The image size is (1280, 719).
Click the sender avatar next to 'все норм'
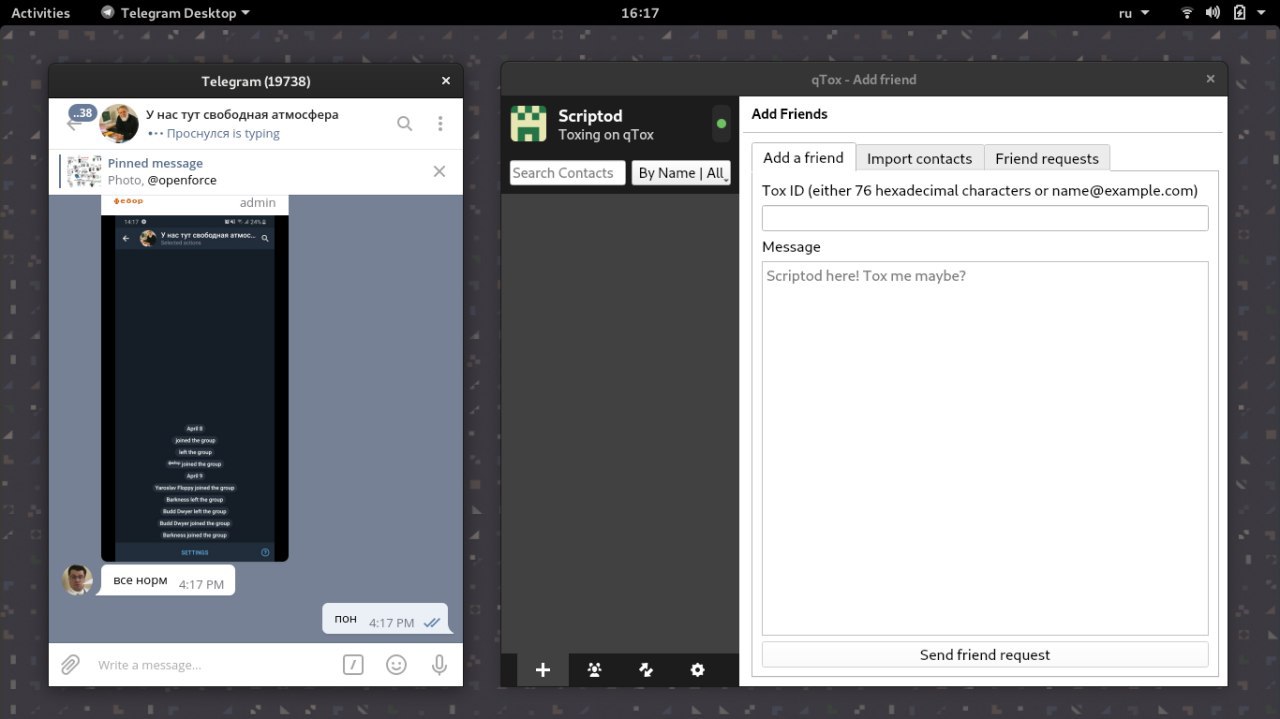click(x=77, y=579)
